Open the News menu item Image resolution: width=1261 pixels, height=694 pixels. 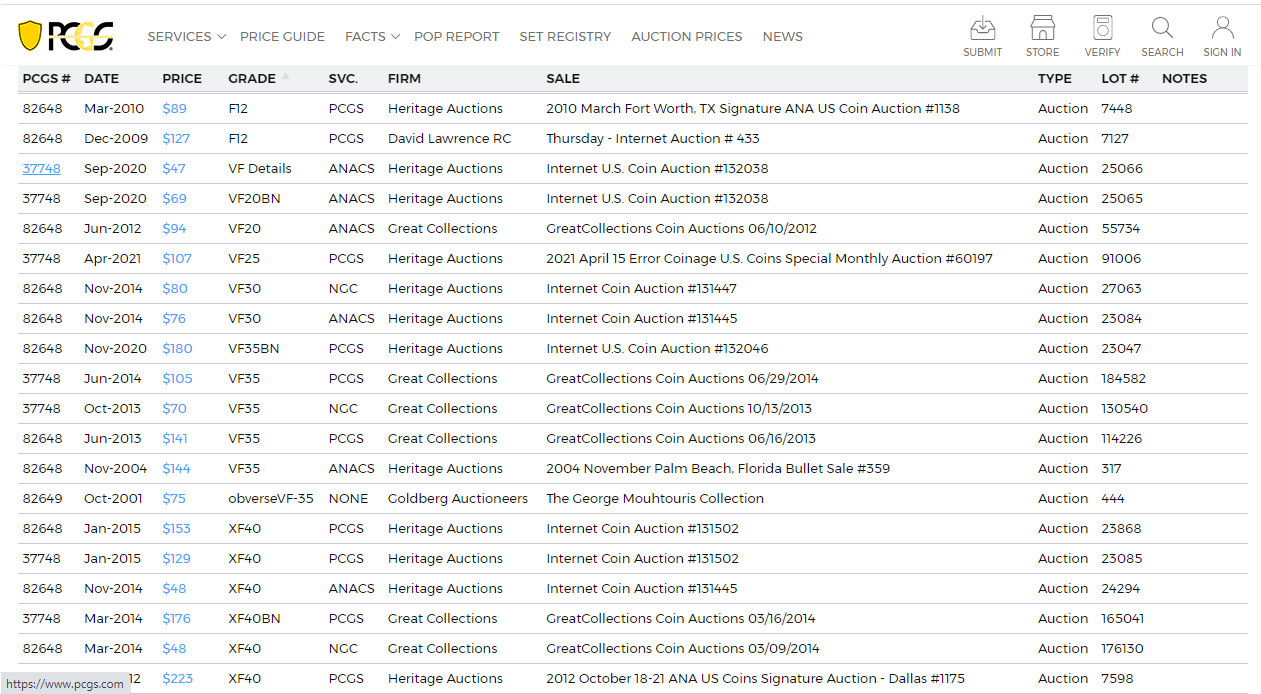click(x=782, y=36)
